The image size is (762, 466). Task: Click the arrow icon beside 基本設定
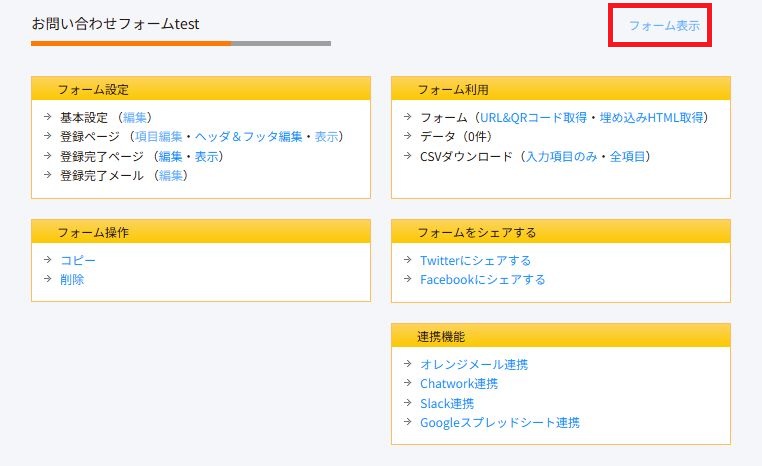pyautogui.click(x=48, y=117)
